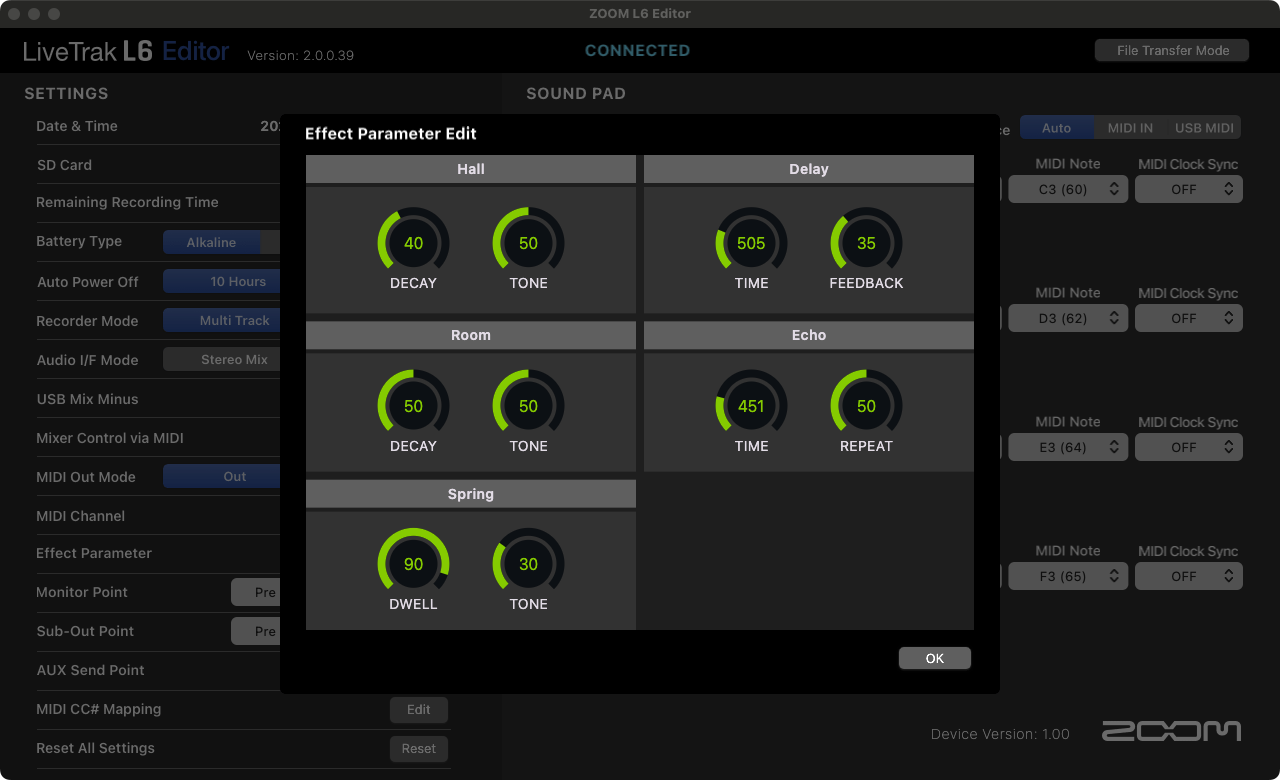
Task: Click the Hall DECAY knob
Action: [x=413, y=243]
